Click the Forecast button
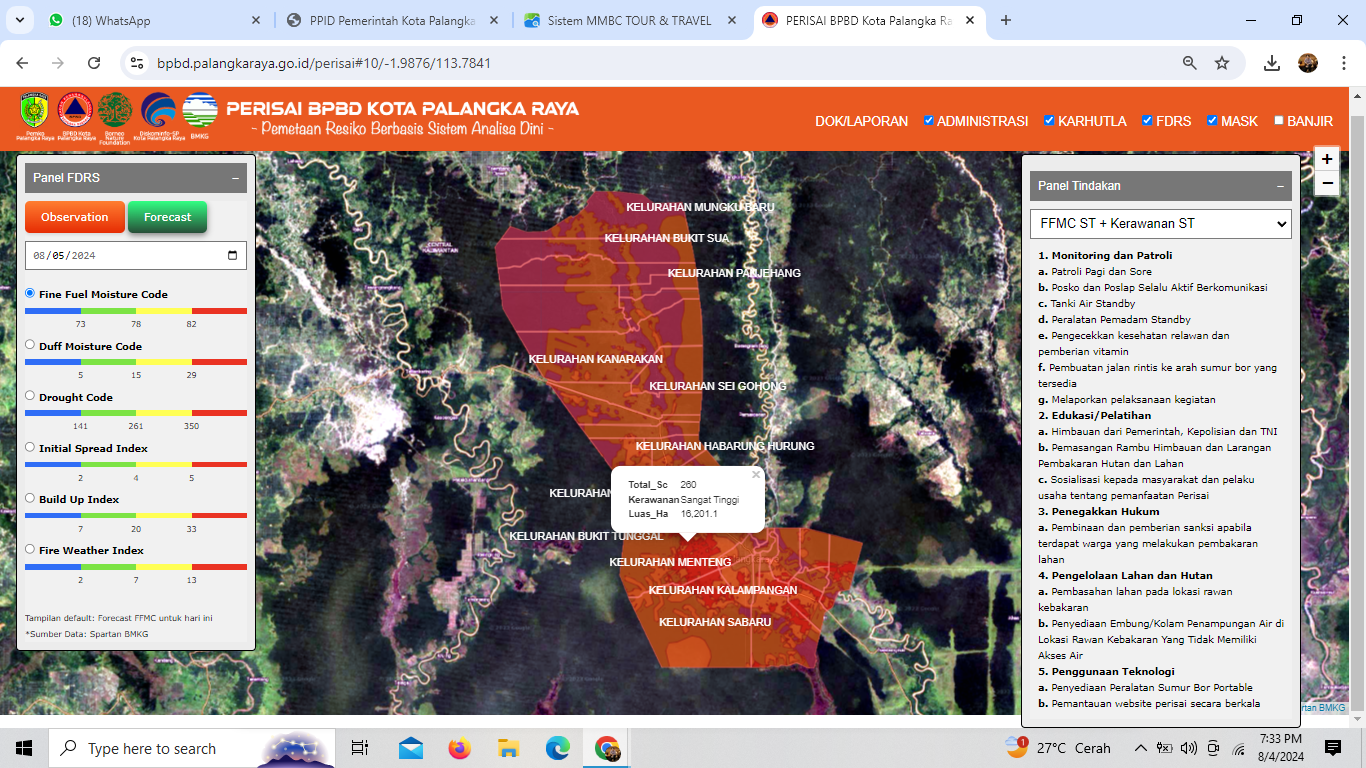 167,217
